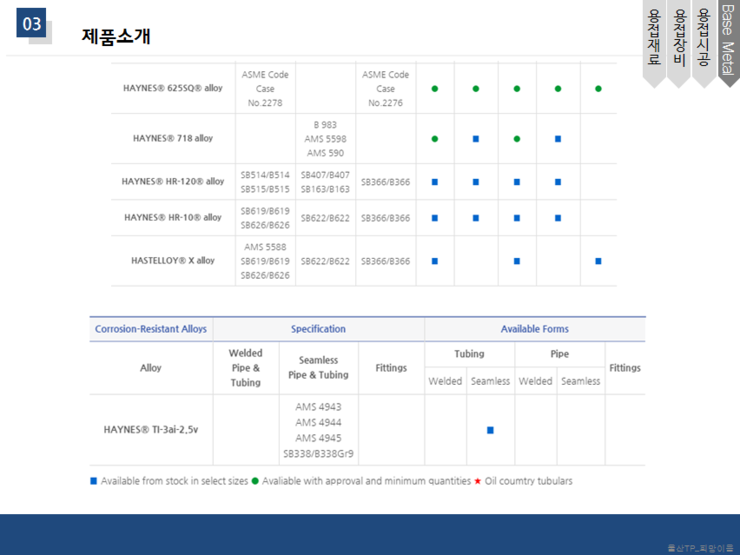
Task: Click Fittings header under Available Forms
Action: 625,368
